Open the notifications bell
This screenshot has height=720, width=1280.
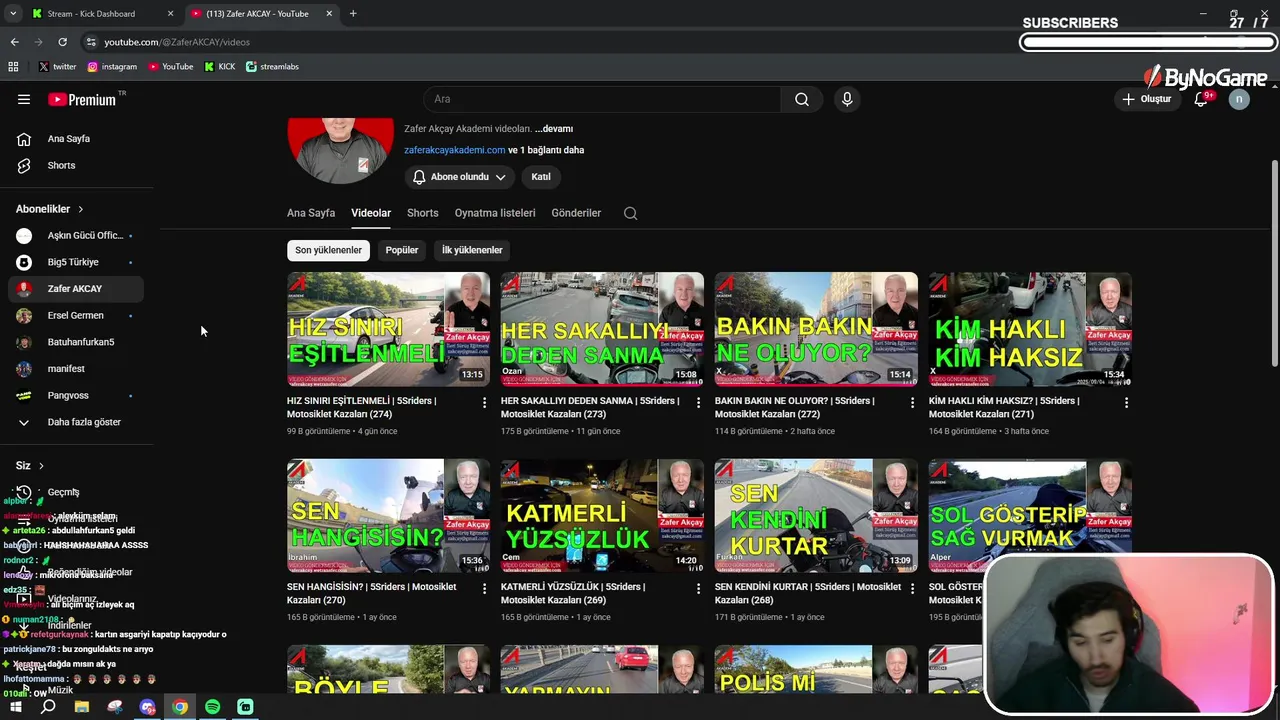[1201, 99]
